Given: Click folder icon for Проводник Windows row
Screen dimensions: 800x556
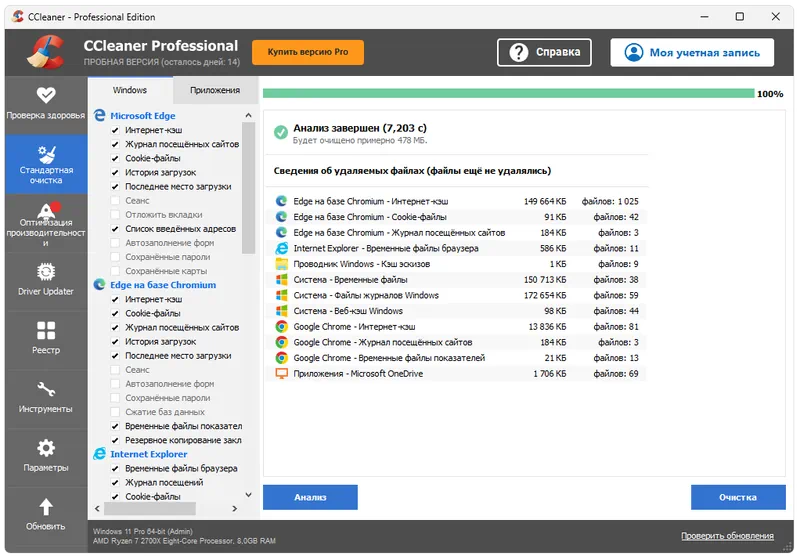Looking at the screenshot, I should click(282, 264).
